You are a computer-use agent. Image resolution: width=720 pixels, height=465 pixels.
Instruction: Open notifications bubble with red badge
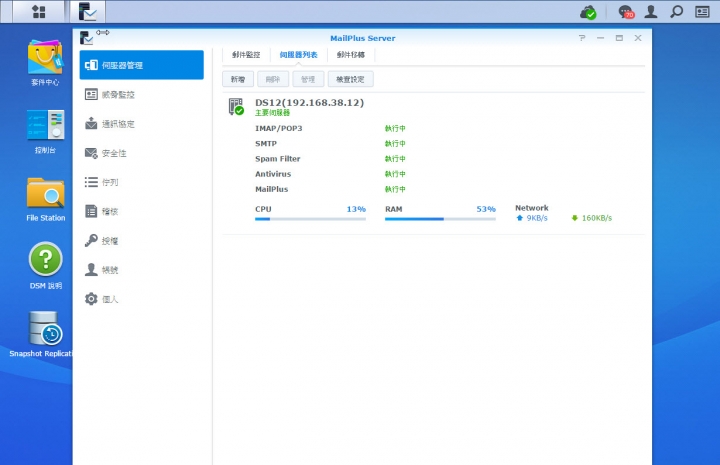tap(626, 12)
